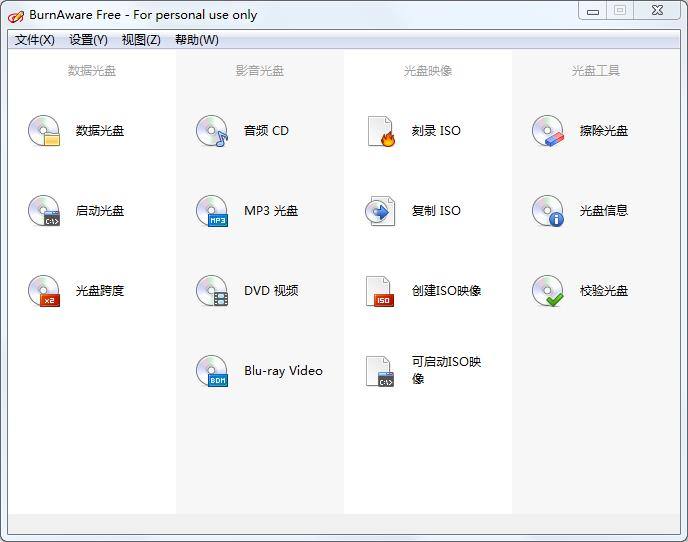Open the 文件(X) menu
Screen dimensions: 688x542
pos(35,40)
